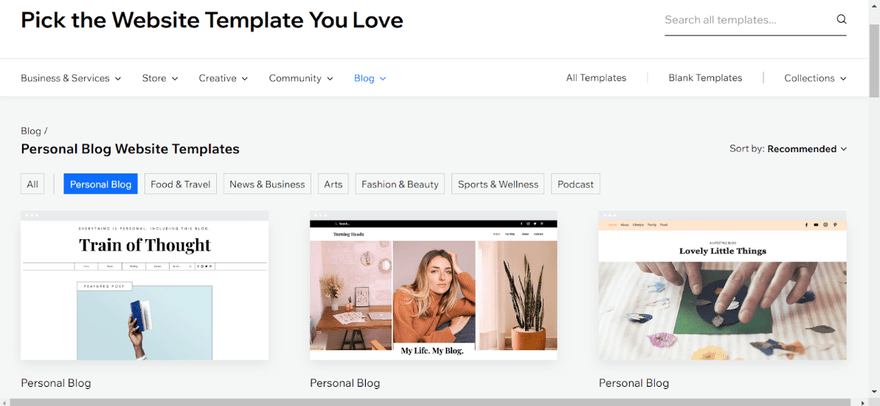
Task: Expand the Collections dropdown
Action: 815,78
